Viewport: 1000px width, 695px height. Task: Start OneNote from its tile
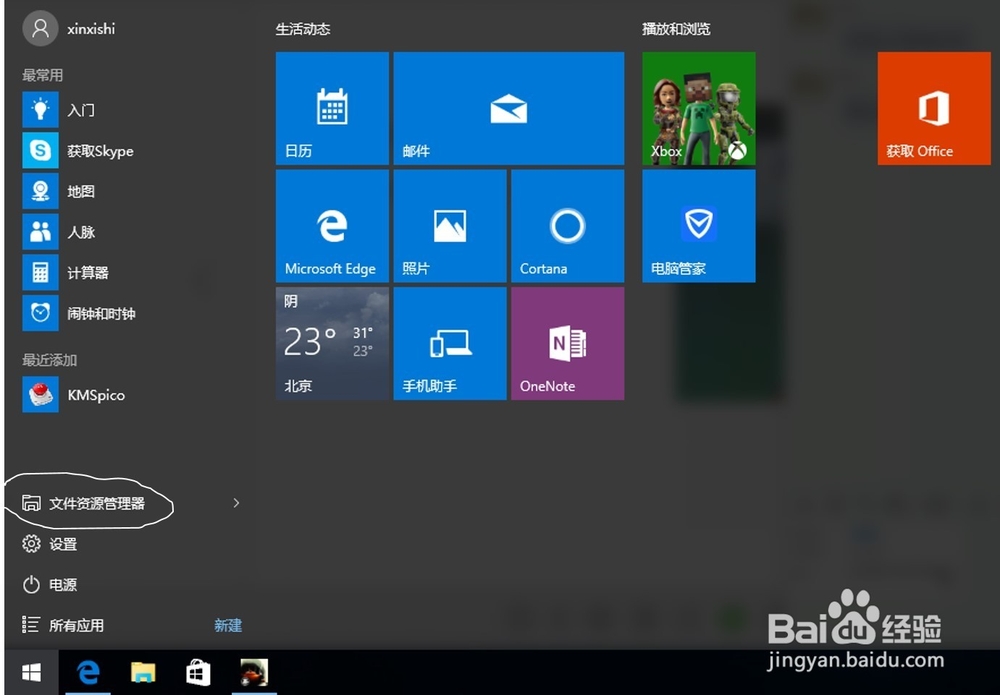coord(567,343)
